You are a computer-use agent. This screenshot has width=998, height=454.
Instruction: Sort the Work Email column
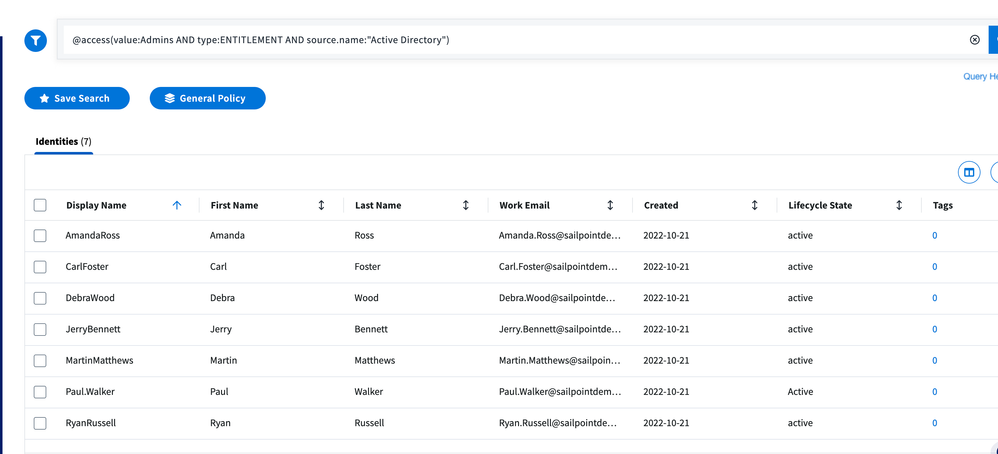tap(610, 205)
